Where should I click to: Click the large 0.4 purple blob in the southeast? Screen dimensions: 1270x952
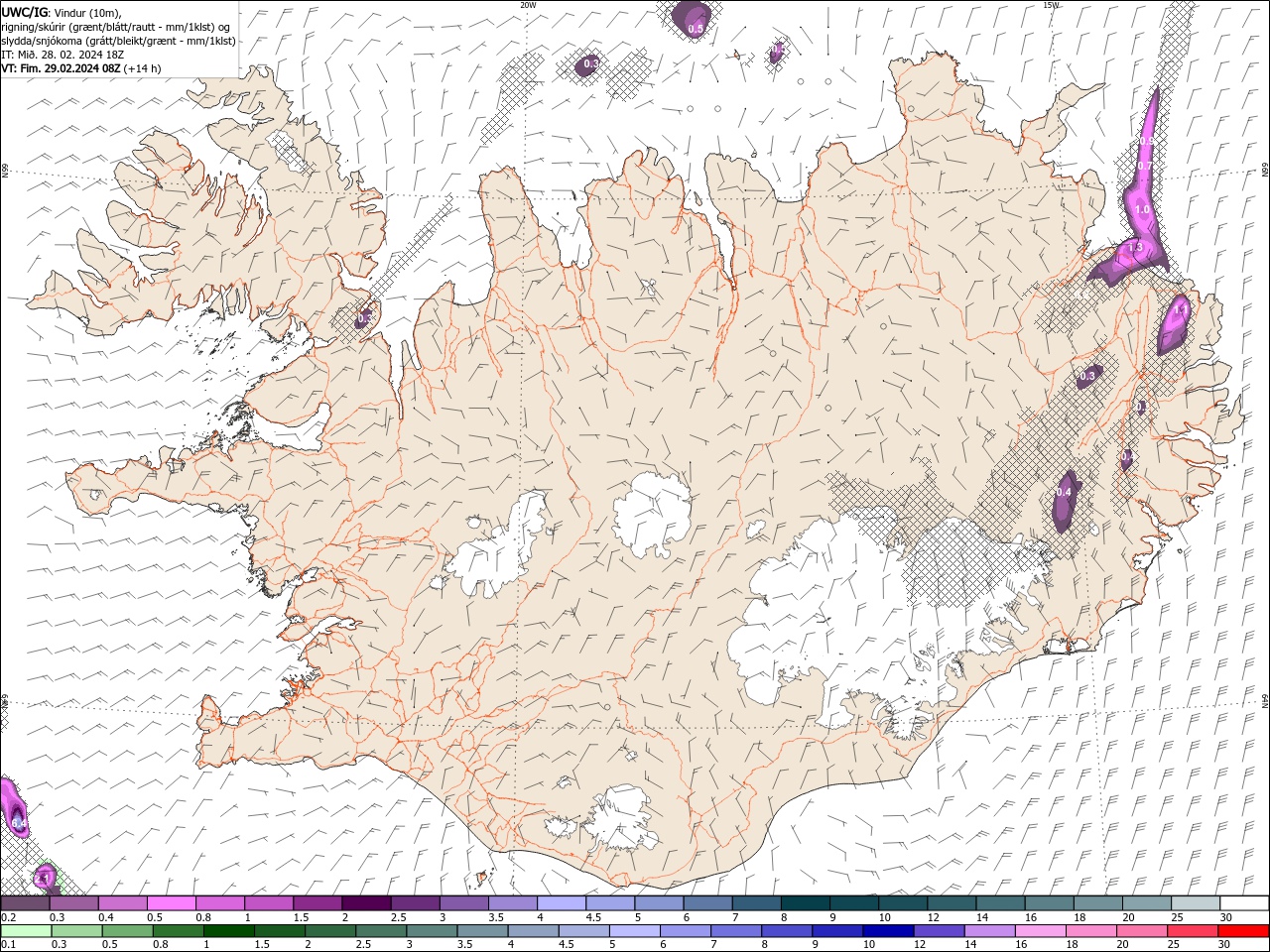[x=1065, y=501]
